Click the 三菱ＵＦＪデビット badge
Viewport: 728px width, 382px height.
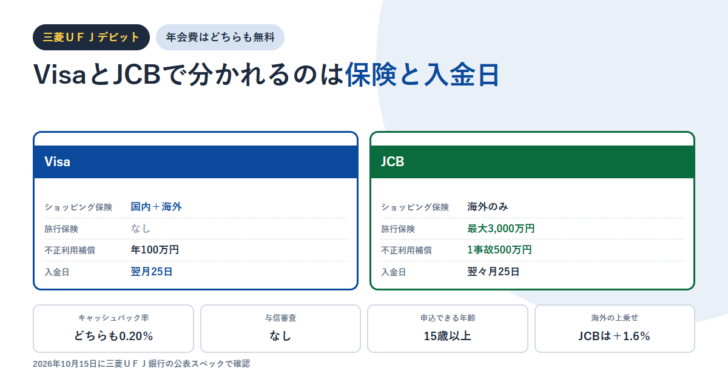[91, 37]
